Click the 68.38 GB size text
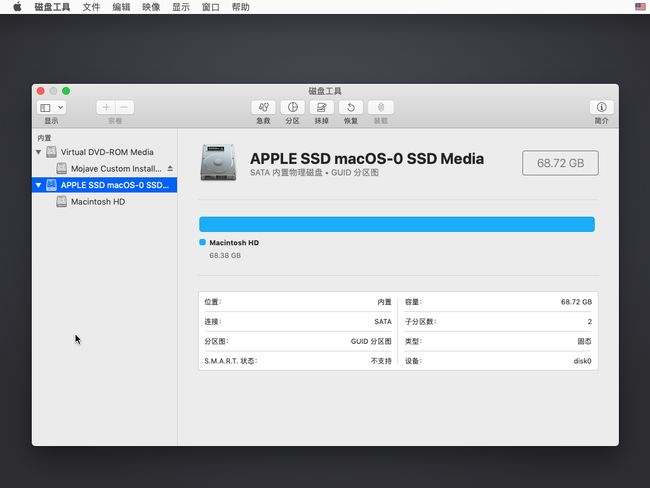The width and height of the screenshot is (650, 488). (x=225, y=255)
